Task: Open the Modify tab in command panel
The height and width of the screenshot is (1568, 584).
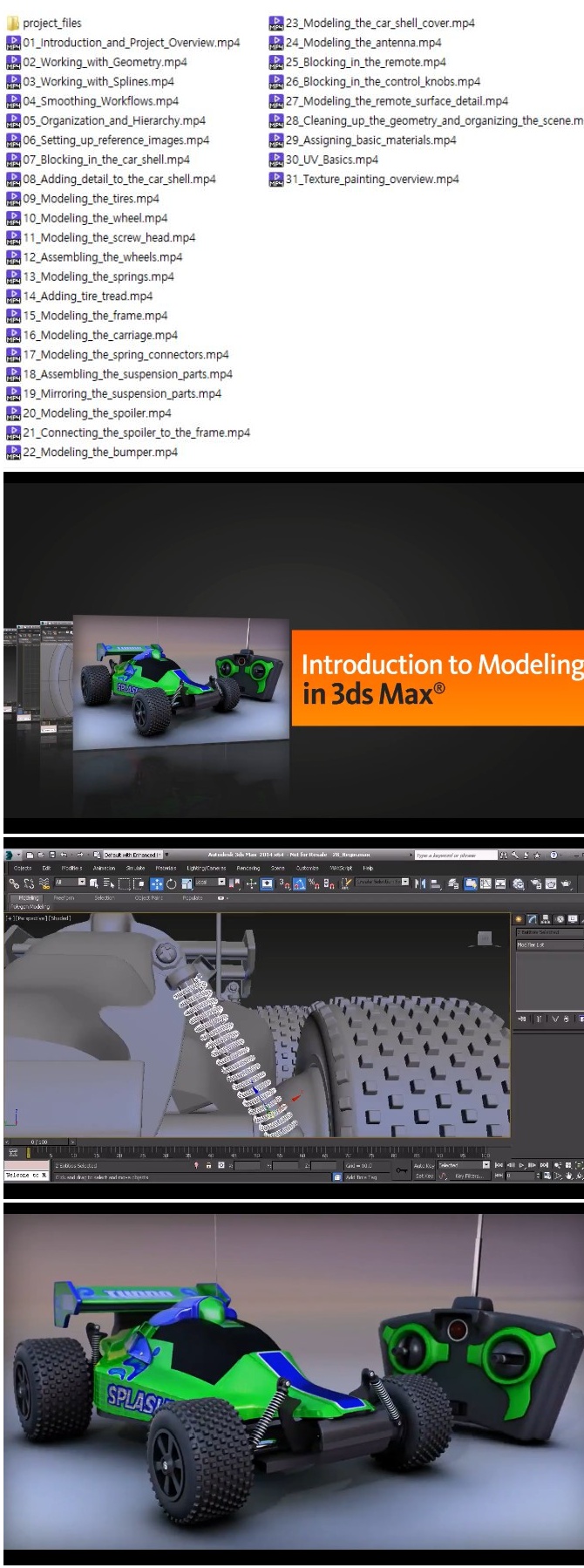Action: (x=533, y=918)
